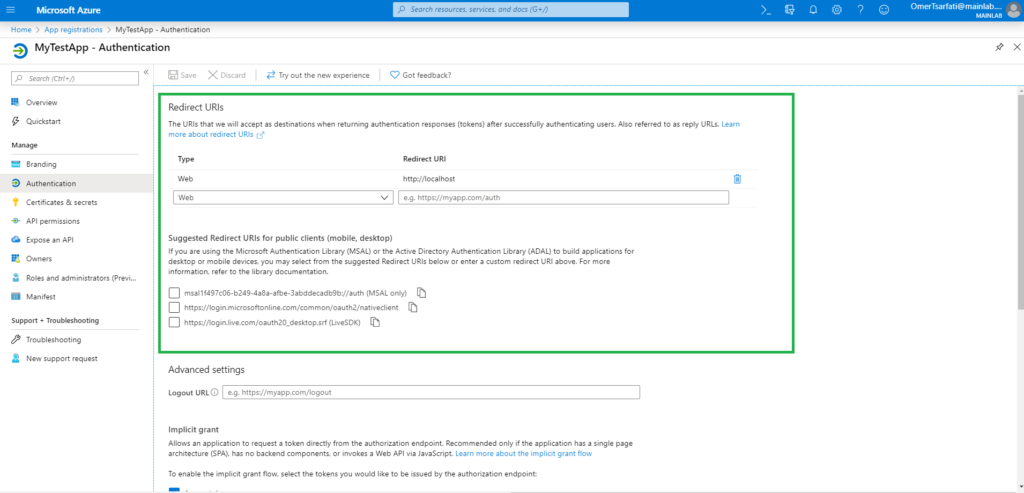Open Certificates & secrets in sidebar
The image size is (1024, 493).
click(x=61, y=202)
